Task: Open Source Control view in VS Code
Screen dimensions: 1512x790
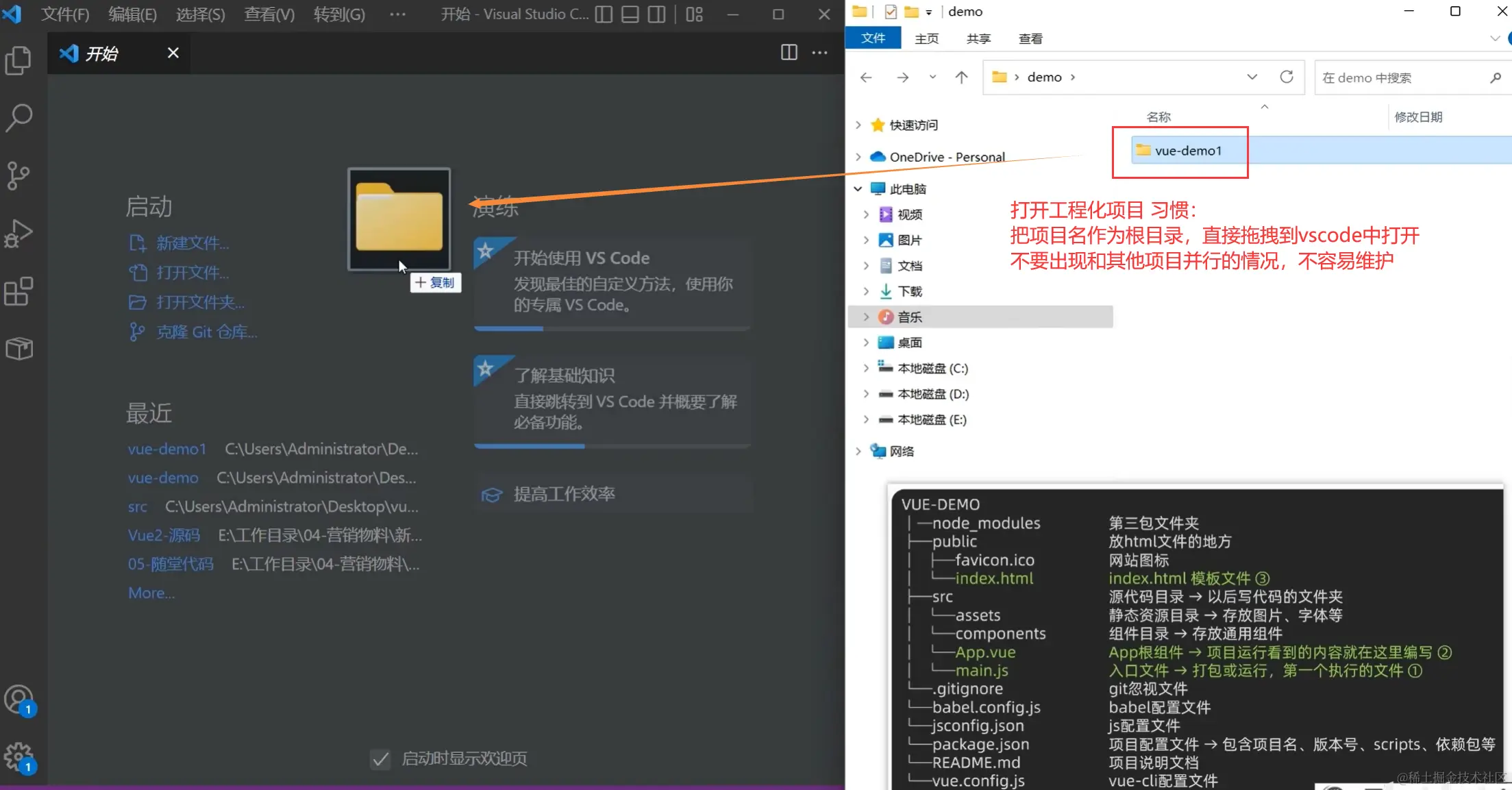Action: tap(18, 176)
